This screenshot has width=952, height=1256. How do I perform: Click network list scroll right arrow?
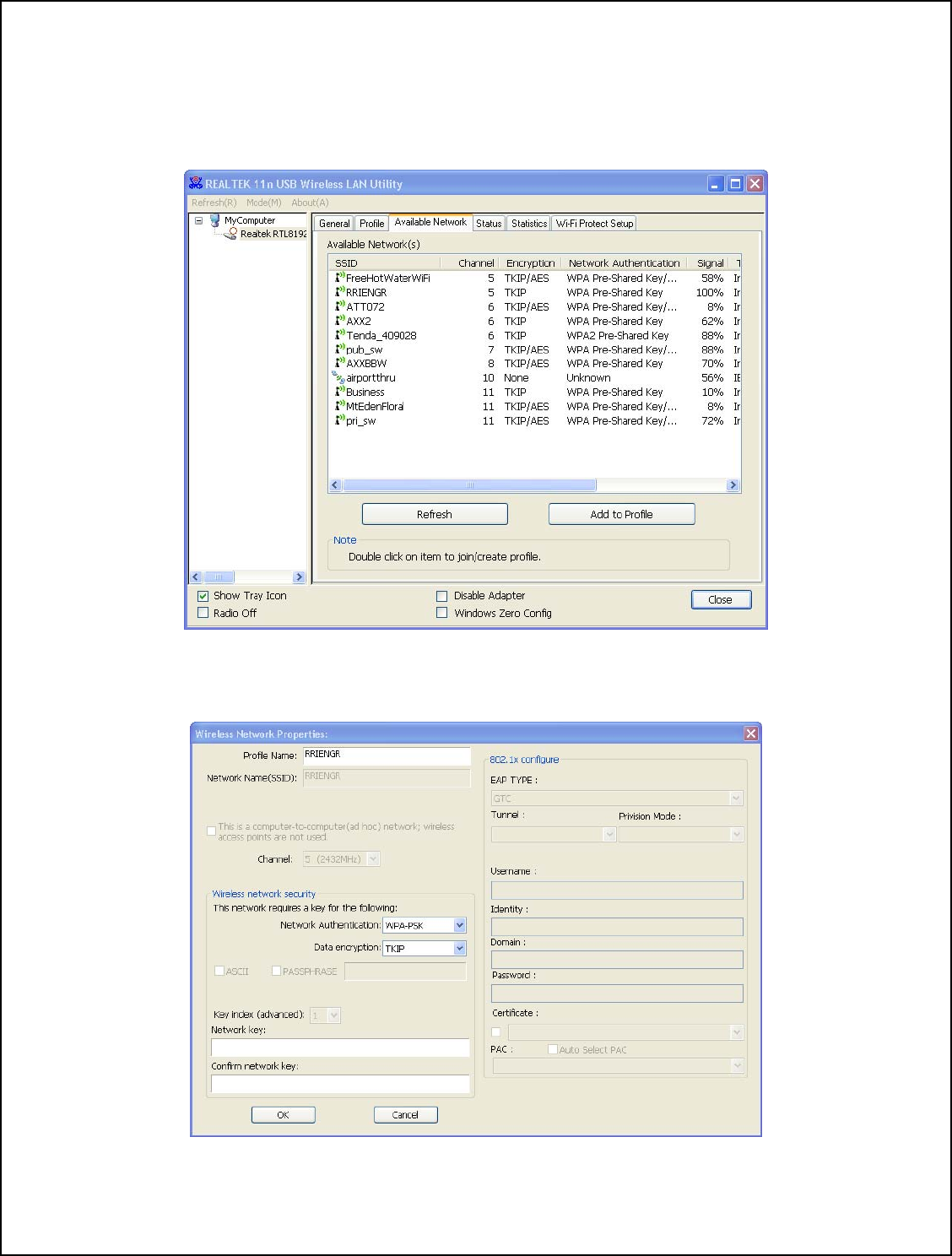[x=733, y=485]
